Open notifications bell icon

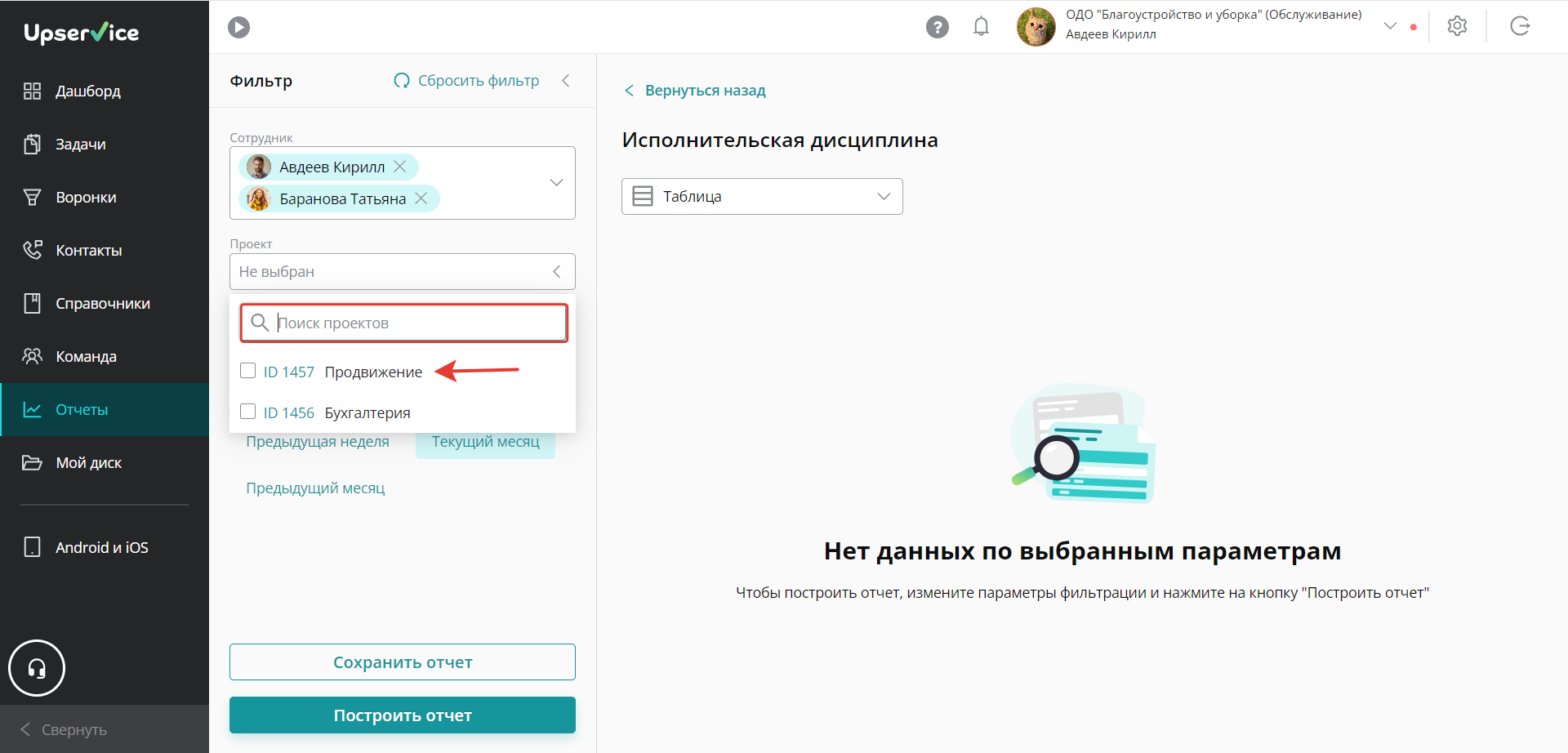click(x=982, y=27)
